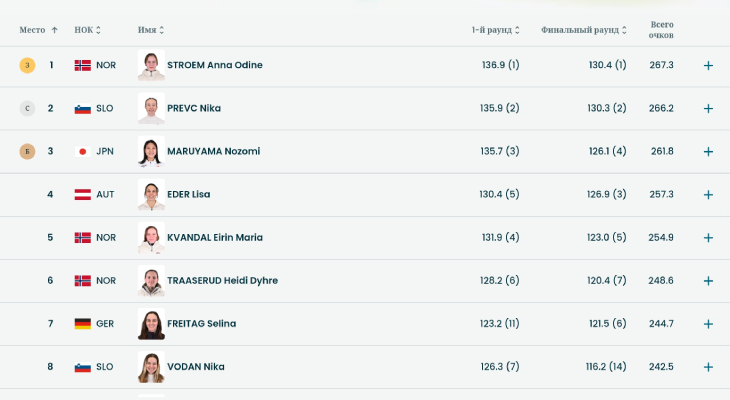
Task: Expand details for STROEM Anna Odine
Action: [x=708, y=65]
